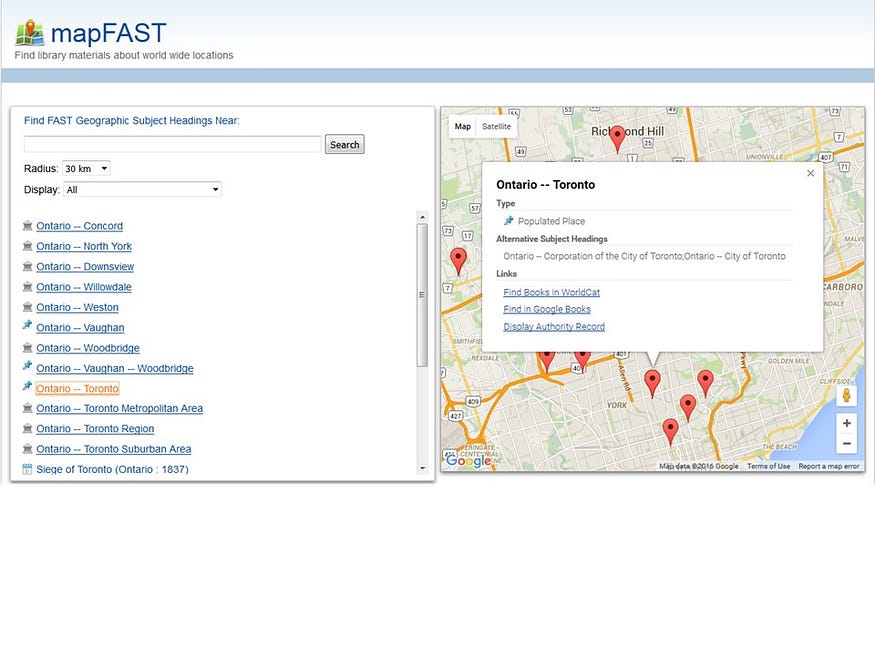The width and height of the screenshot is (875, 656).
Task: Open Find Books in WorldCat link
Action: pos(551,292)
